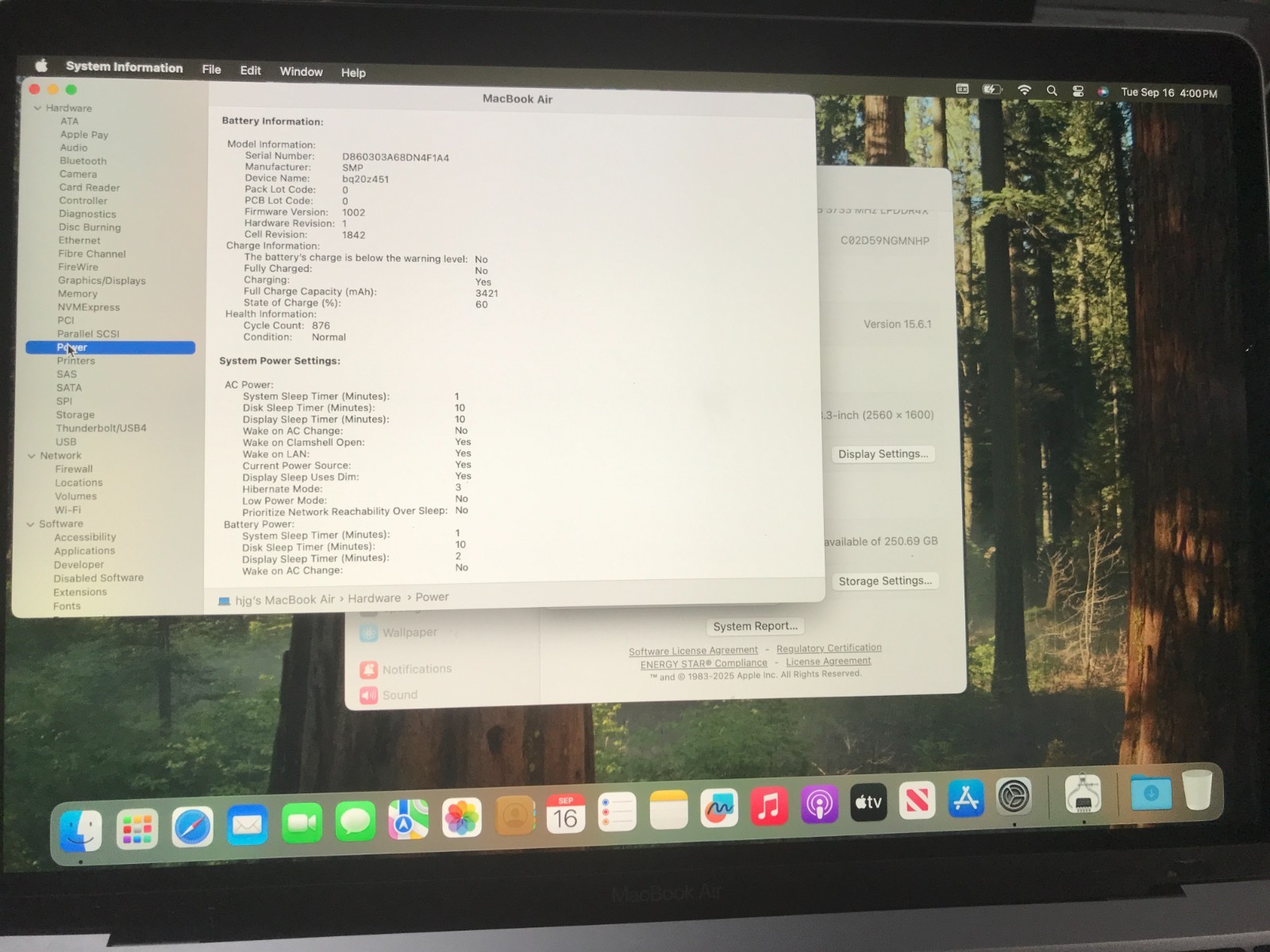Select Memory in the Hardware list
1270x952 pixels.
[78, 294]
